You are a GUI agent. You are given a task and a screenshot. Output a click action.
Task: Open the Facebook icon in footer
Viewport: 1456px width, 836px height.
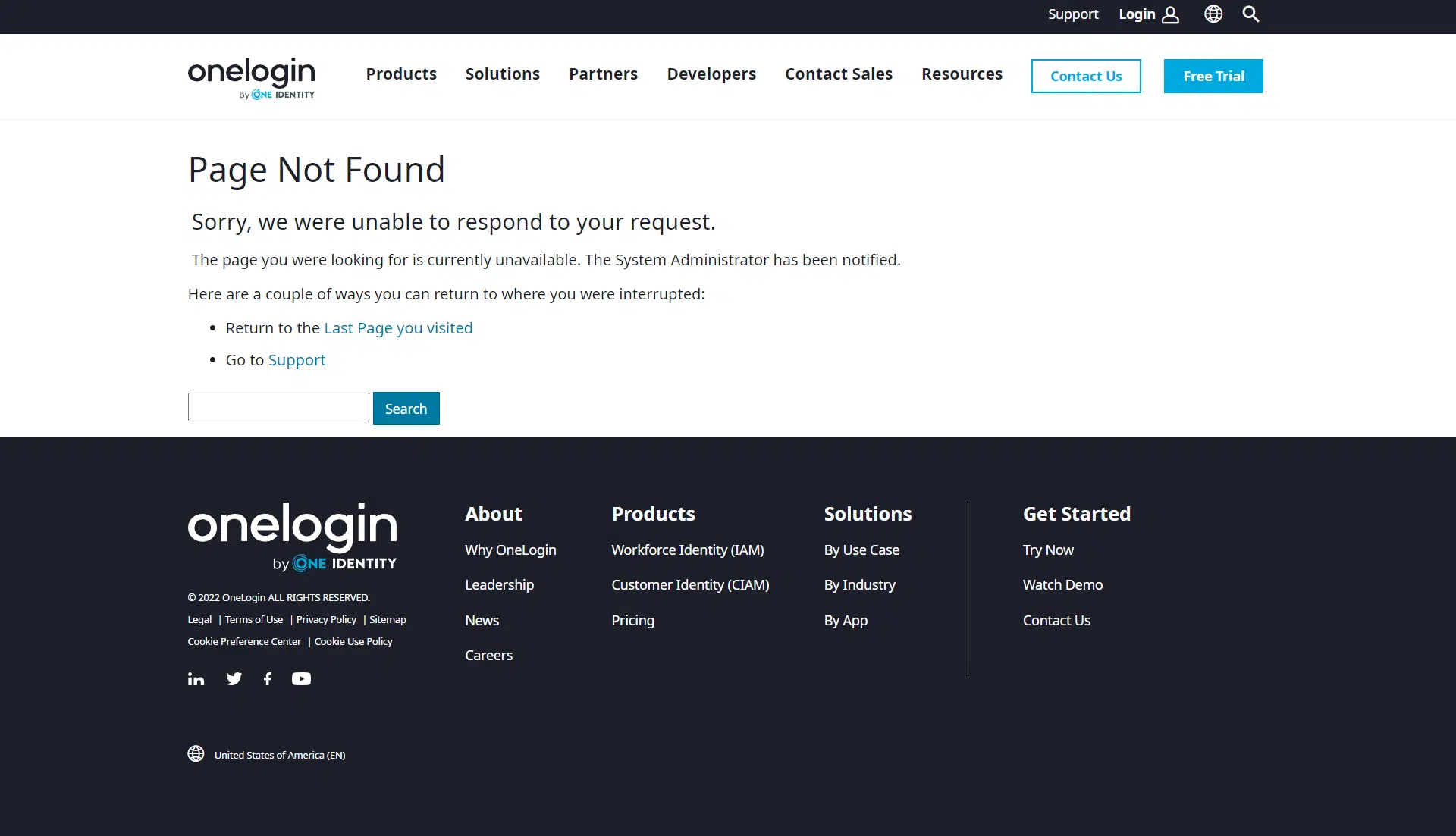coord(268,679)
